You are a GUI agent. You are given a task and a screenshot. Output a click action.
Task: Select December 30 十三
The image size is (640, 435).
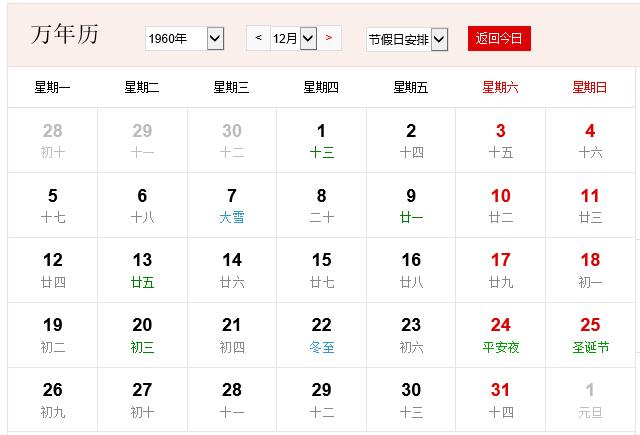(x=411, y=399)
